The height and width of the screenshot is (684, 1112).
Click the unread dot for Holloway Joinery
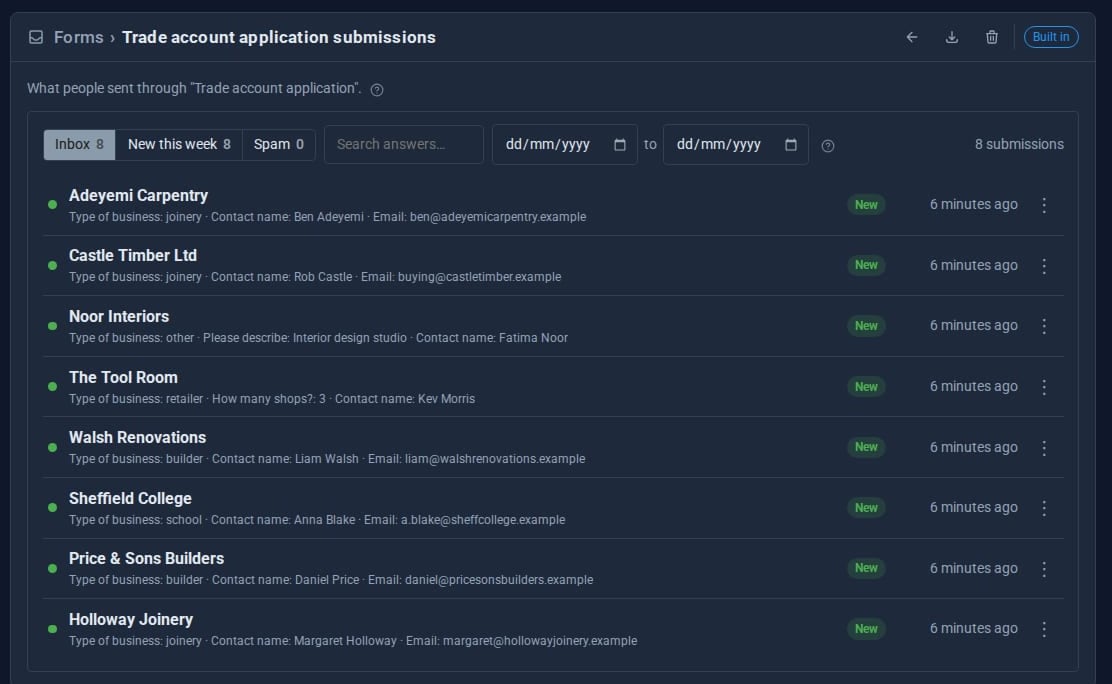point(52,629)
